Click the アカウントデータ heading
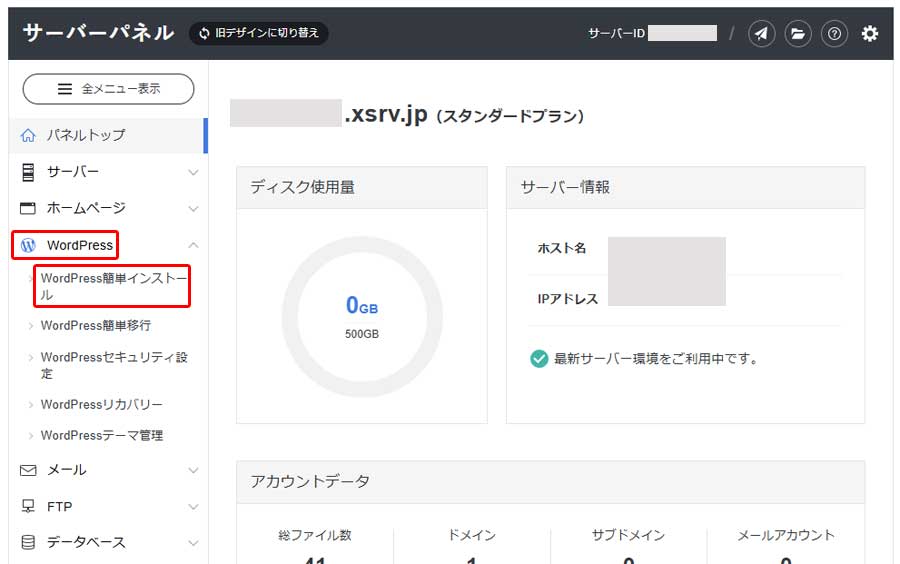This screenshot has height=564, width=900. (309, 481)
